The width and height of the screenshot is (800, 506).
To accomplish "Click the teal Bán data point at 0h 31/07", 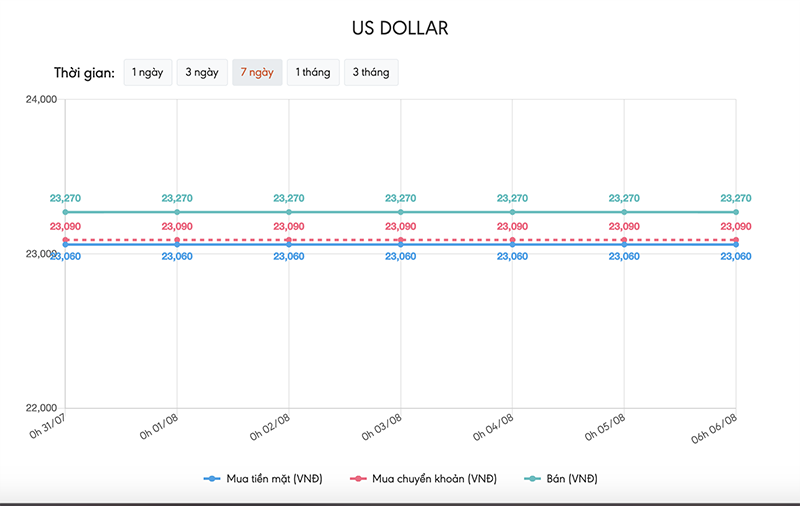I will click(66, 212).
